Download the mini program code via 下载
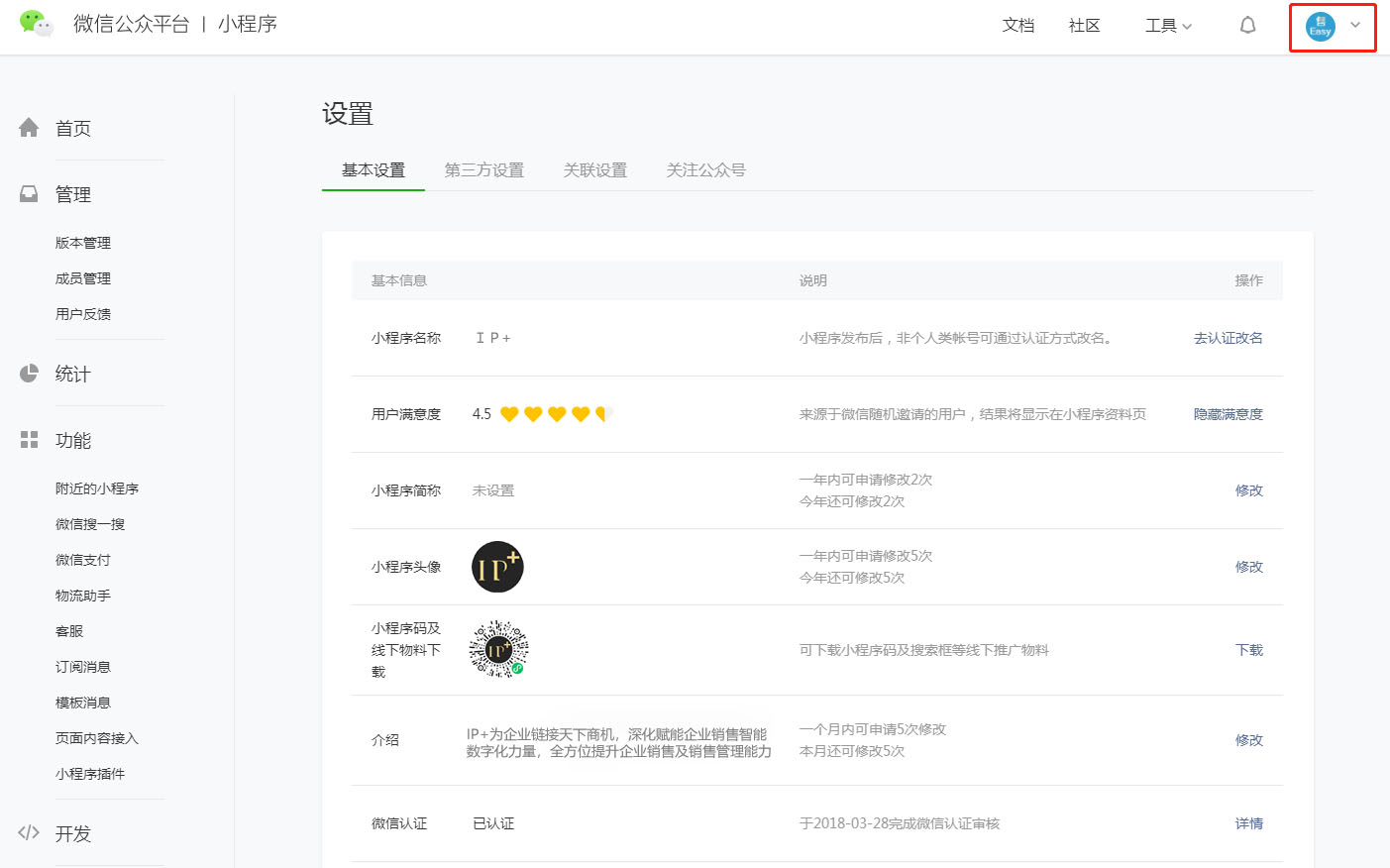 tap(1248, 650)
